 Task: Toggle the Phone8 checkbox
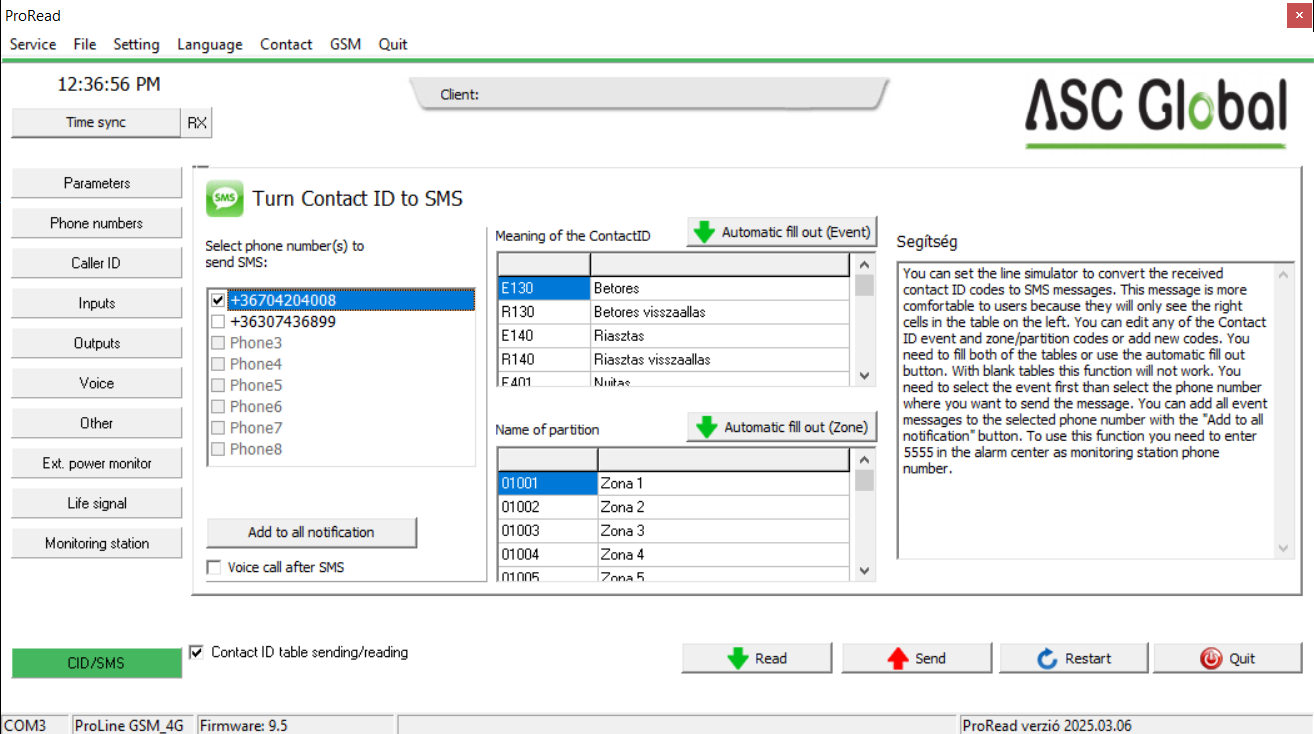tap(217, 449)
